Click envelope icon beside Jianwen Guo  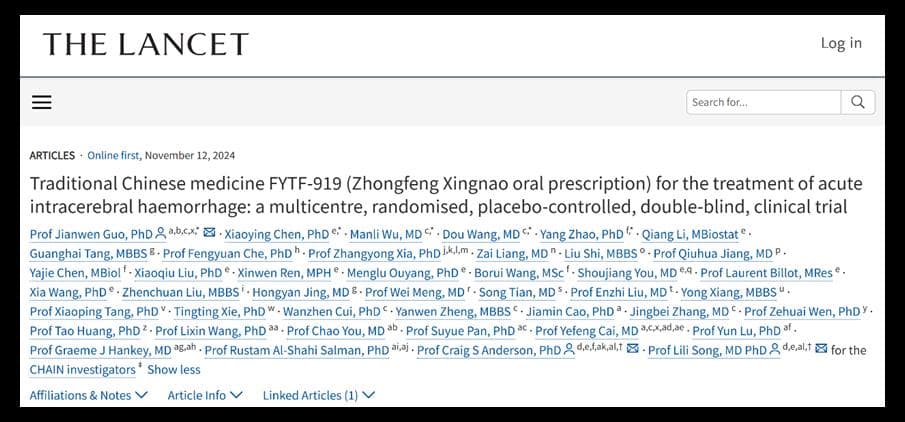pos(210,233)
